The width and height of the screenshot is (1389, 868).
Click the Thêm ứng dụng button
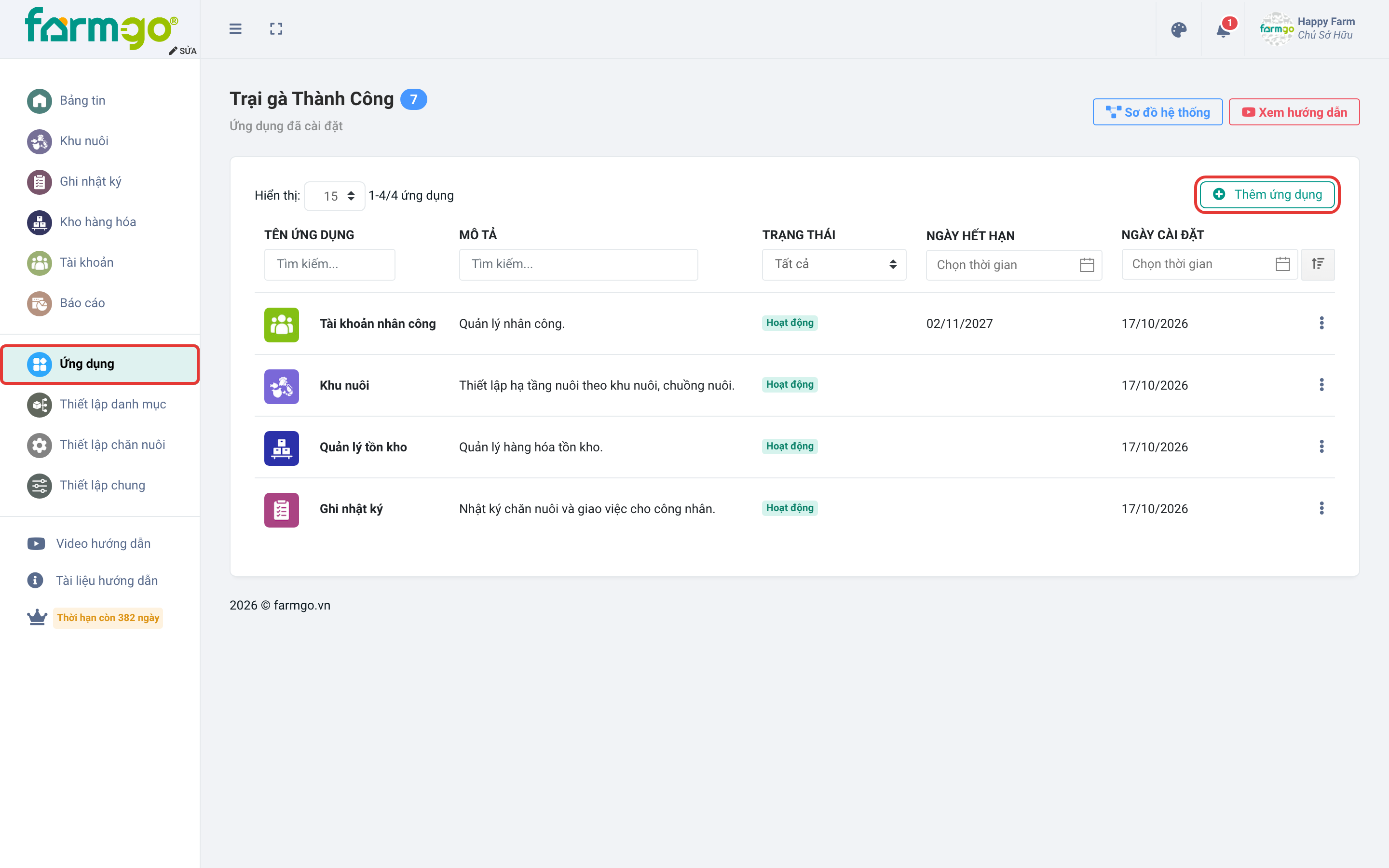coord(1267,195)
